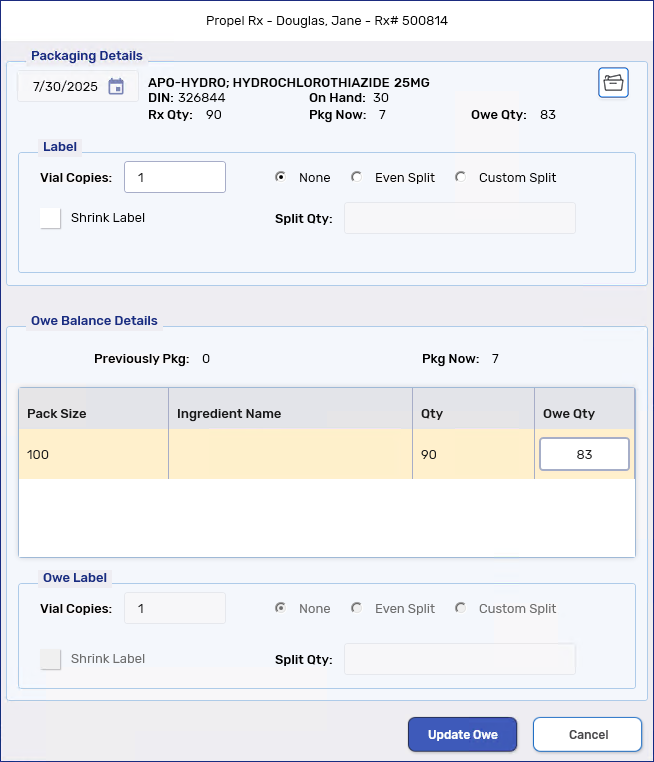The width and height of the screenshot is (654, 762).
Task: Edit the Owe Qty value 83
Action: coord(584,454)
